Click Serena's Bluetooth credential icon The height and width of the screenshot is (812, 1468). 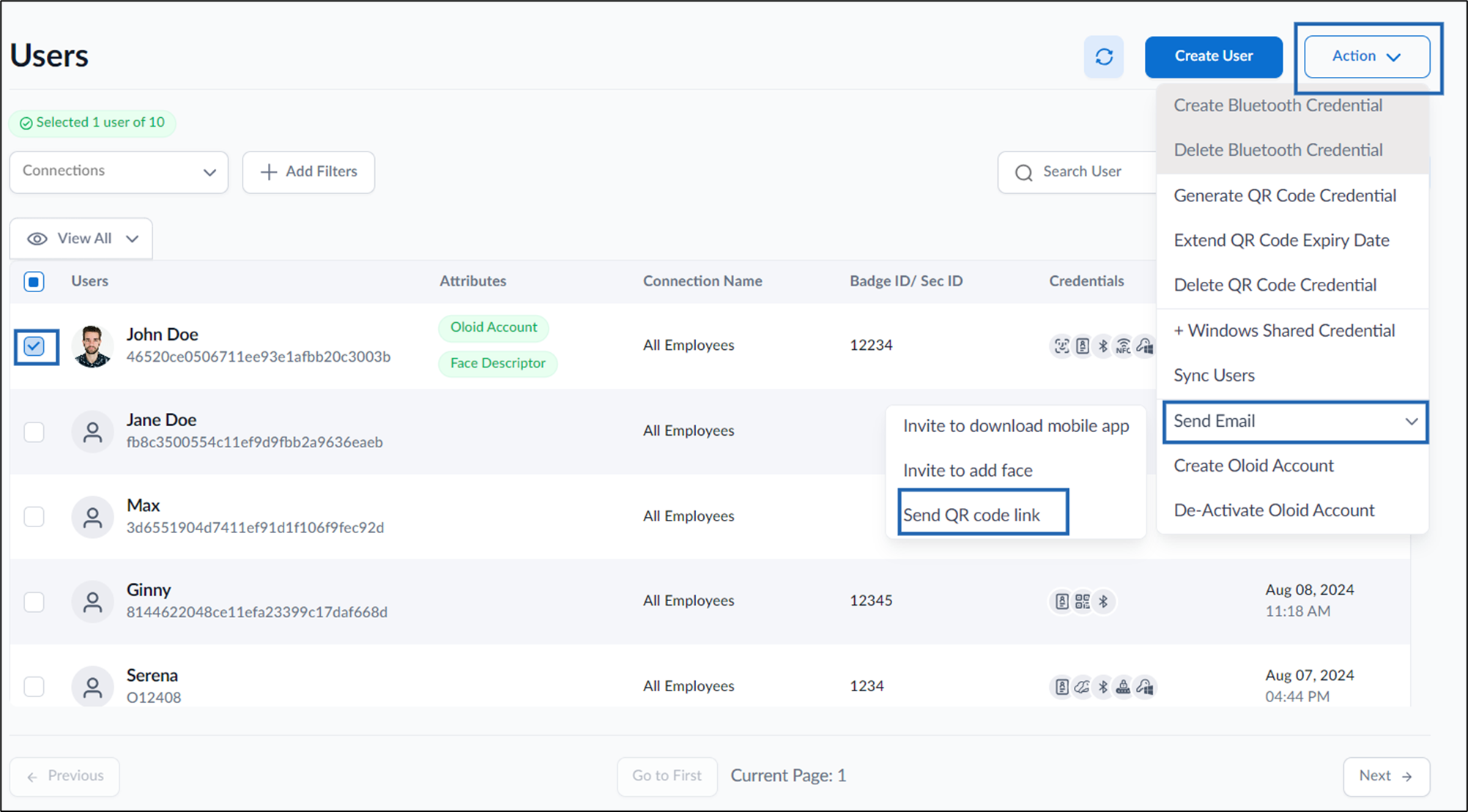tap(1102, 687)
